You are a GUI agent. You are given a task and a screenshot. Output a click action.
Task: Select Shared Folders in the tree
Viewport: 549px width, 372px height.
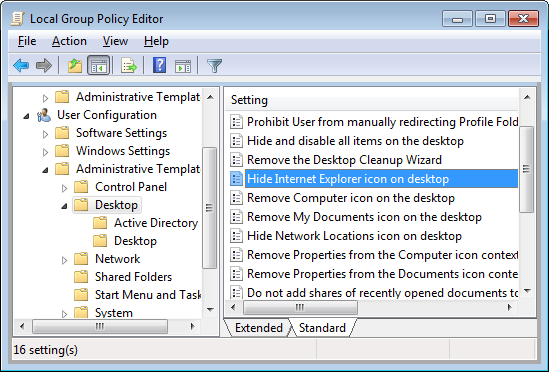[133, 277]
